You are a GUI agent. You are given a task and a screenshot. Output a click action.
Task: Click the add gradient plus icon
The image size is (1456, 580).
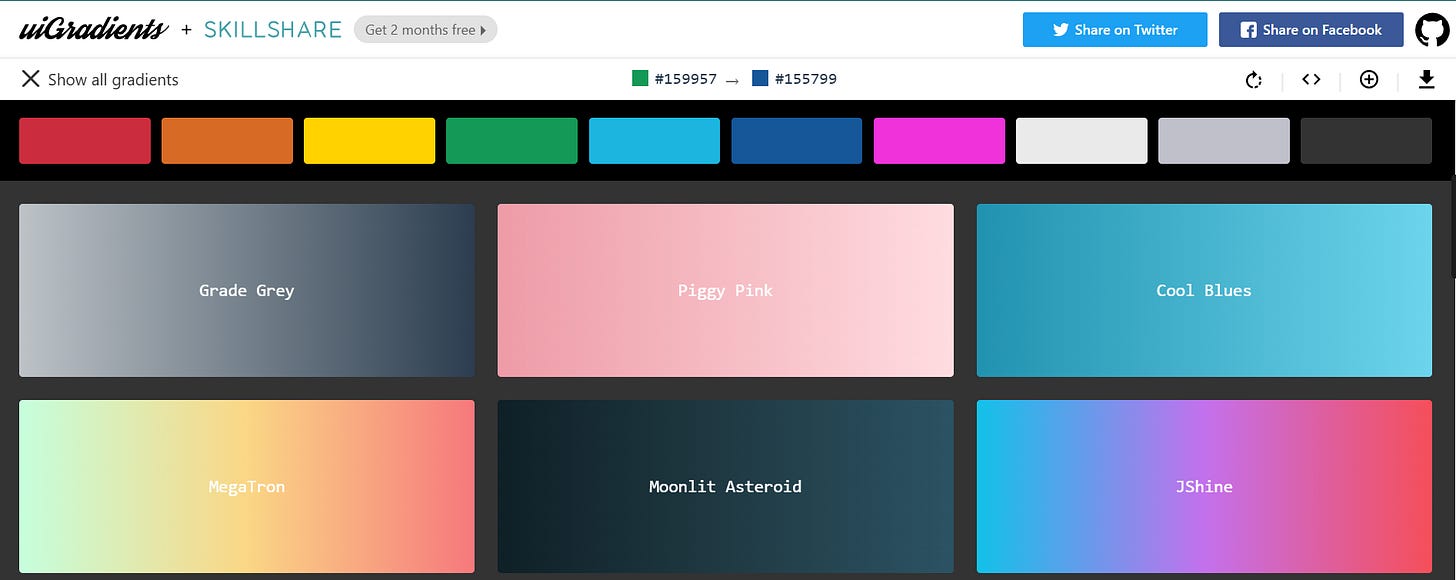[x=1369, y=80]
